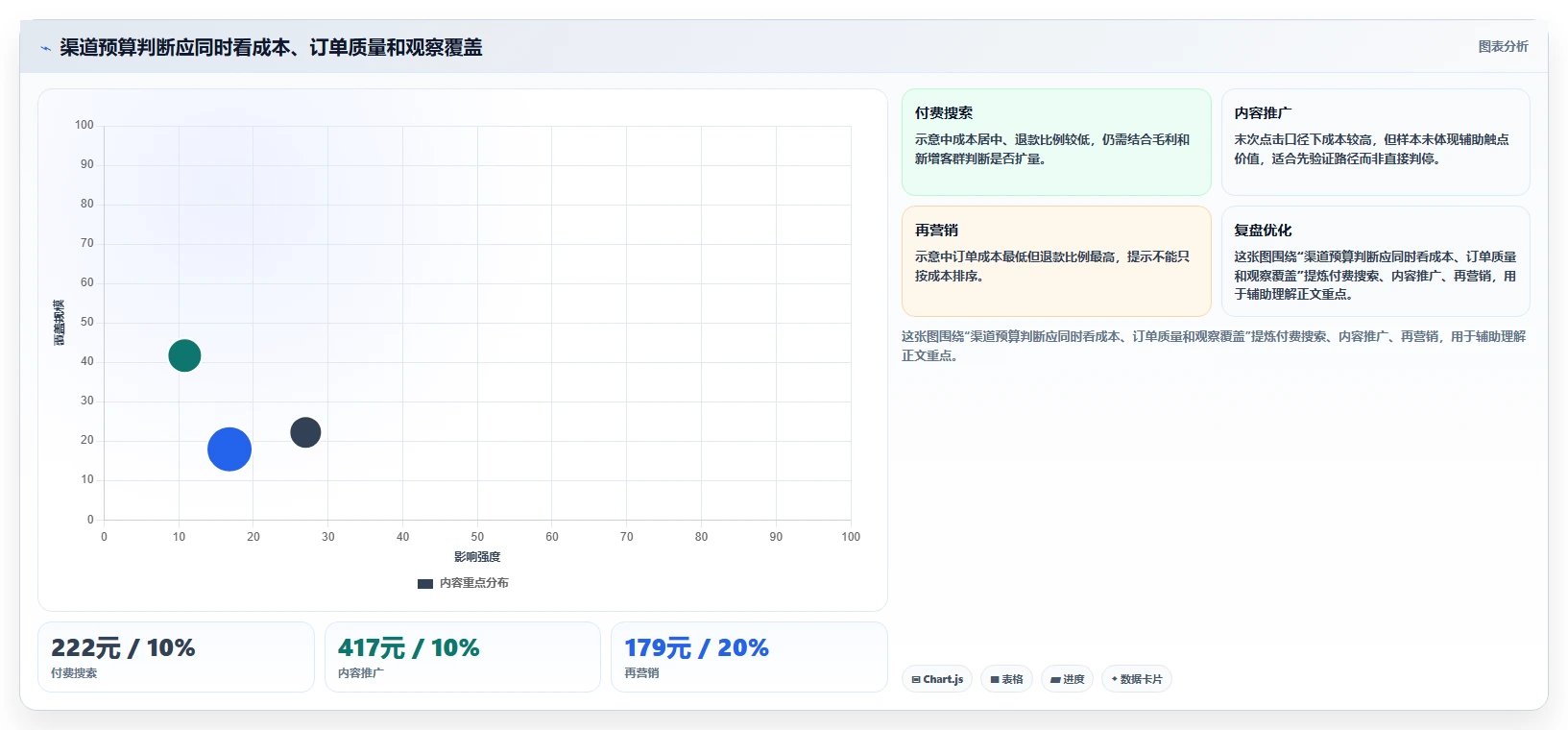Select the Chart.js tag chip
Viewport: 1568px width, 730px height.
coord(937,679)
